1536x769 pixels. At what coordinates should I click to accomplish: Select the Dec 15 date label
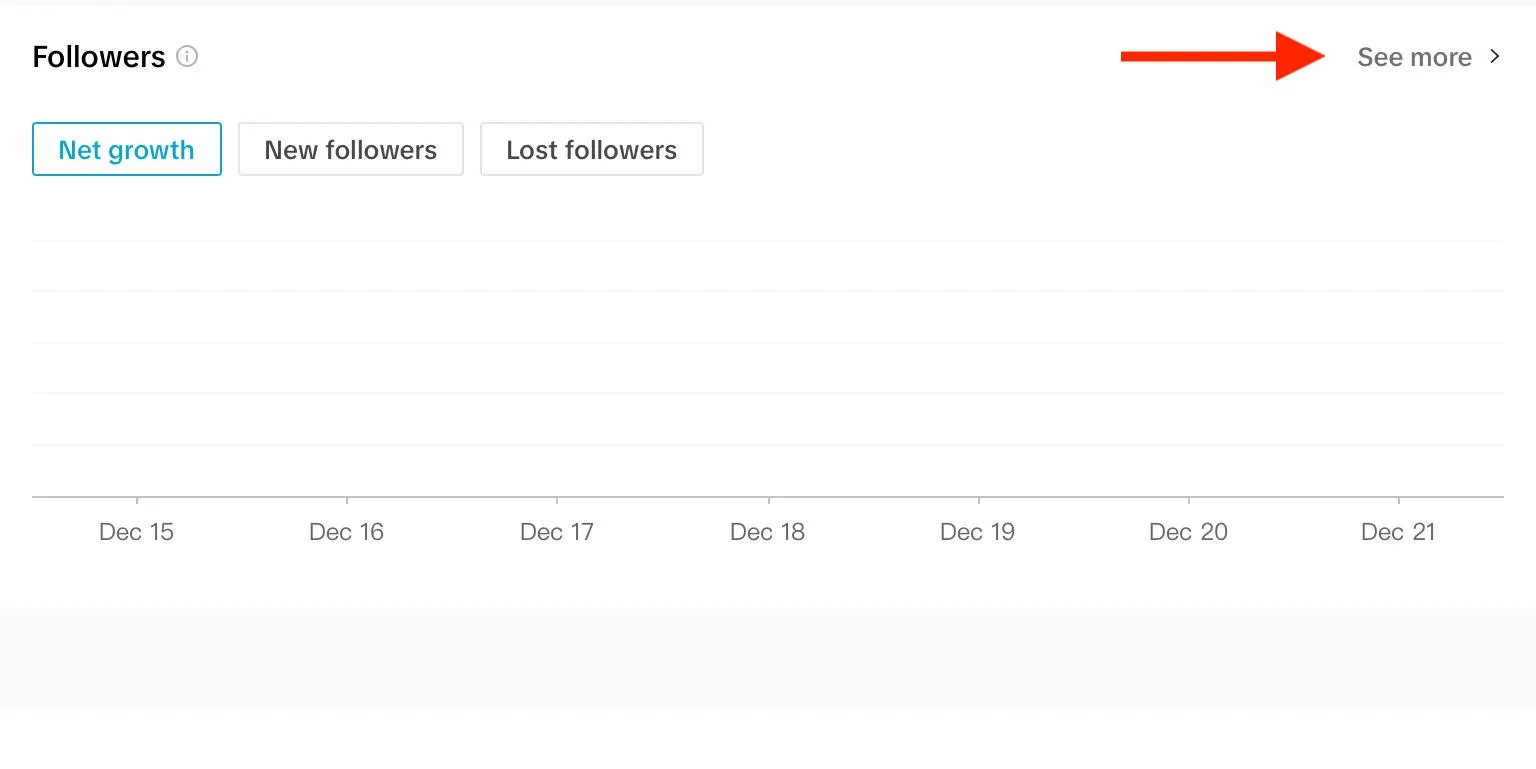pyautogui.click(x=136, y=532)
